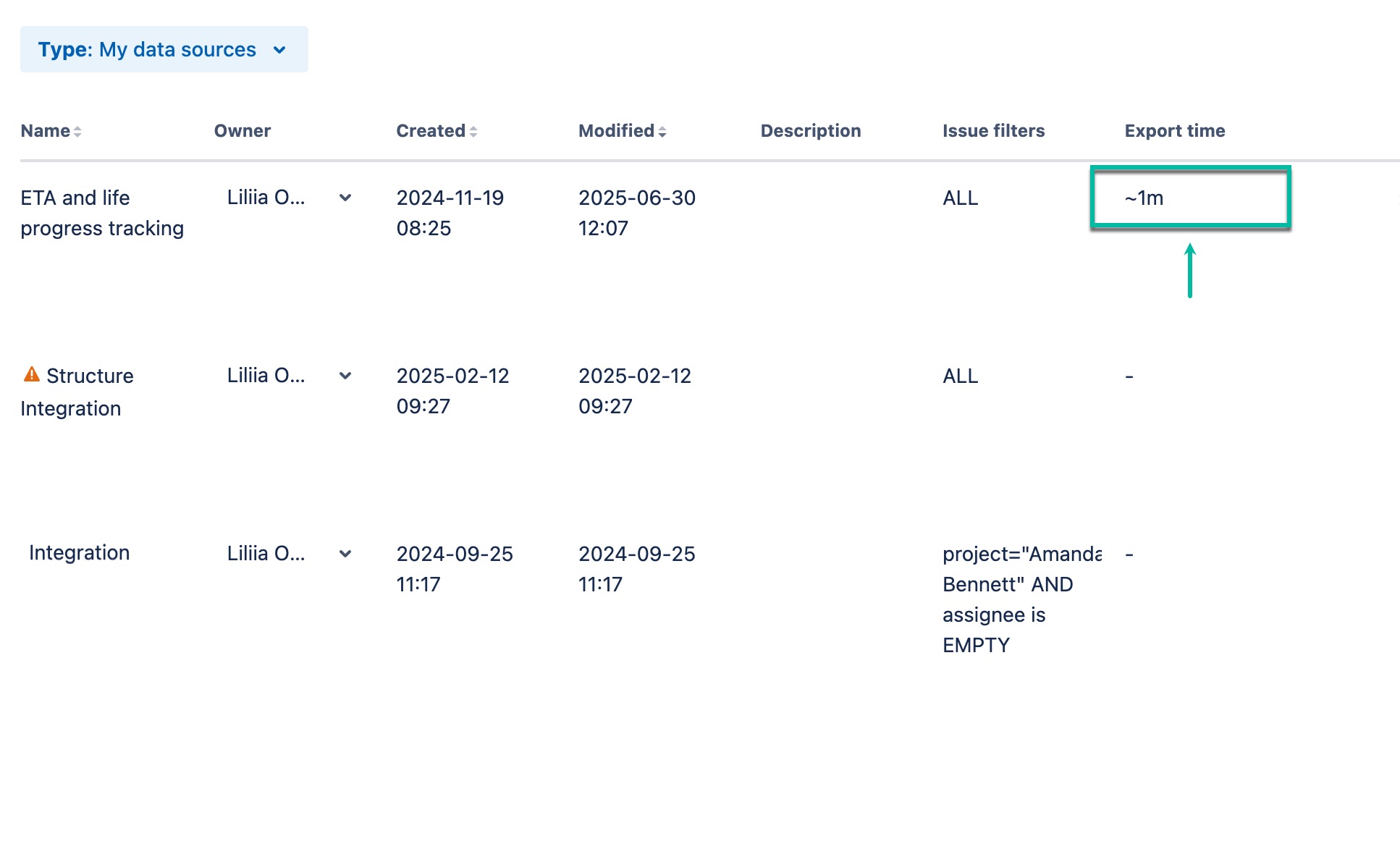Expand owner chevron for Integration row
Image resolution: width=1400 pixels, height=844 pixels.
click(x=345, y=554)
